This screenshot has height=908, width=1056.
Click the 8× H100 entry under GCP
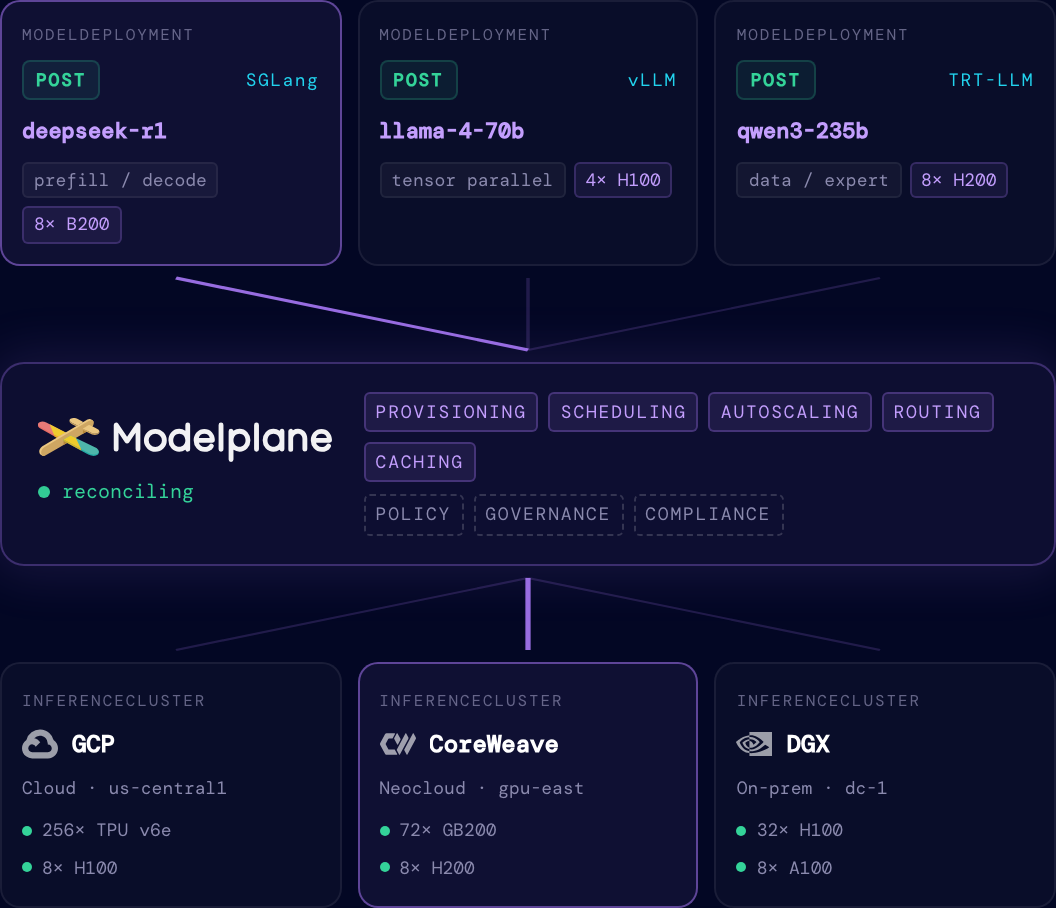point(79,868)
